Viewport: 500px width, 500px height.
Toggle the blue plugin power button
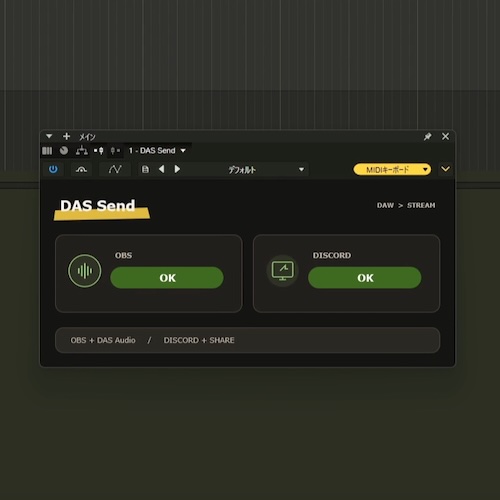coord(53,169)
